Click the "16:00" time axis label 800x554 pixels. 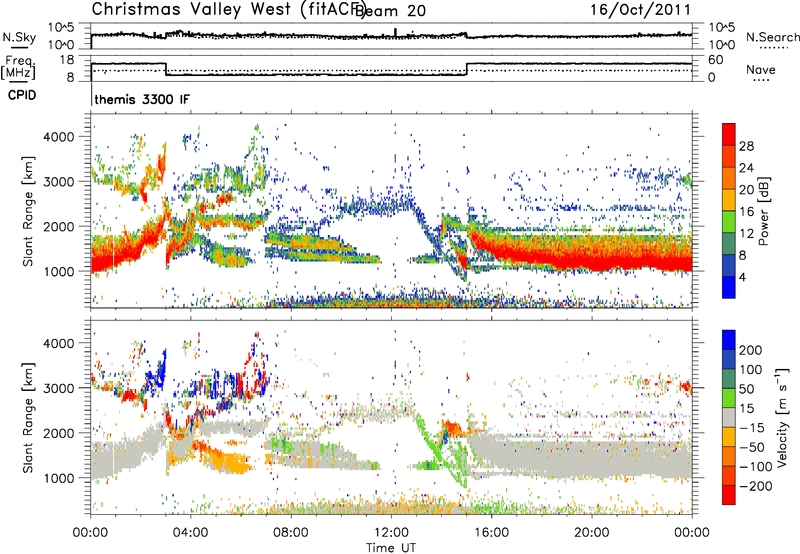click(491, 533)
